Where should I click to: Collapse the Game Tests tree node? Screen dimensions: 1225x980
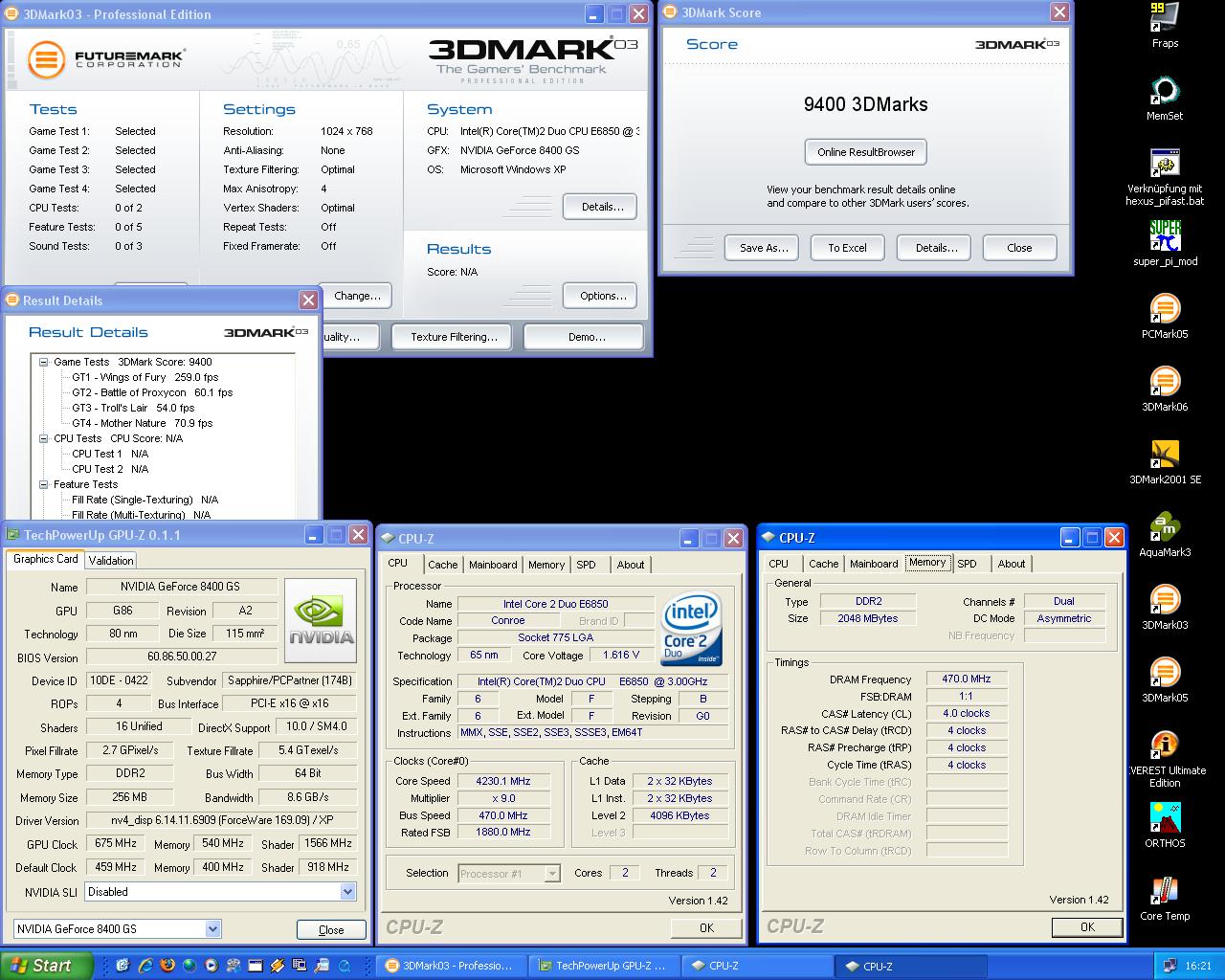click(44, 362)
